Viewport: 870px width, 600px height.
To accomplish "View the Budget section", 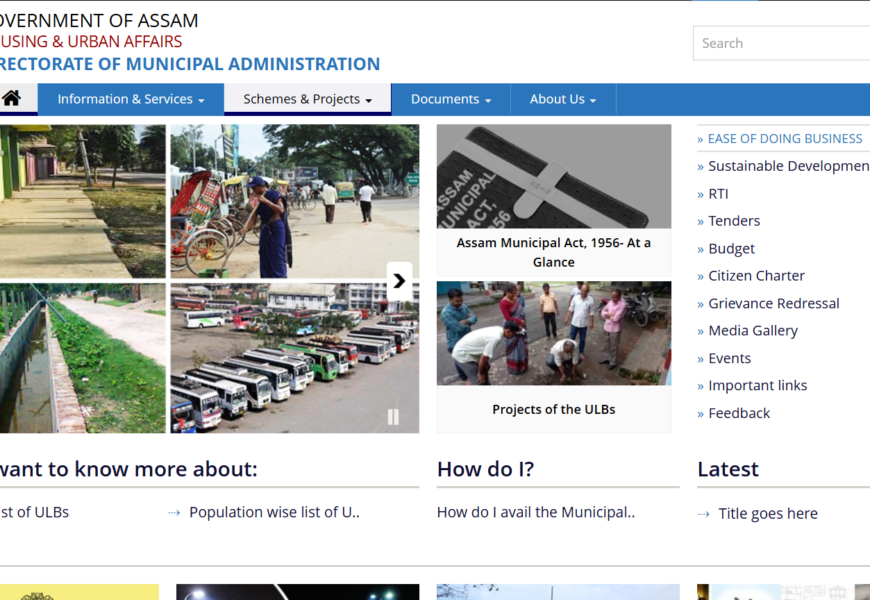I will (731, 249).
